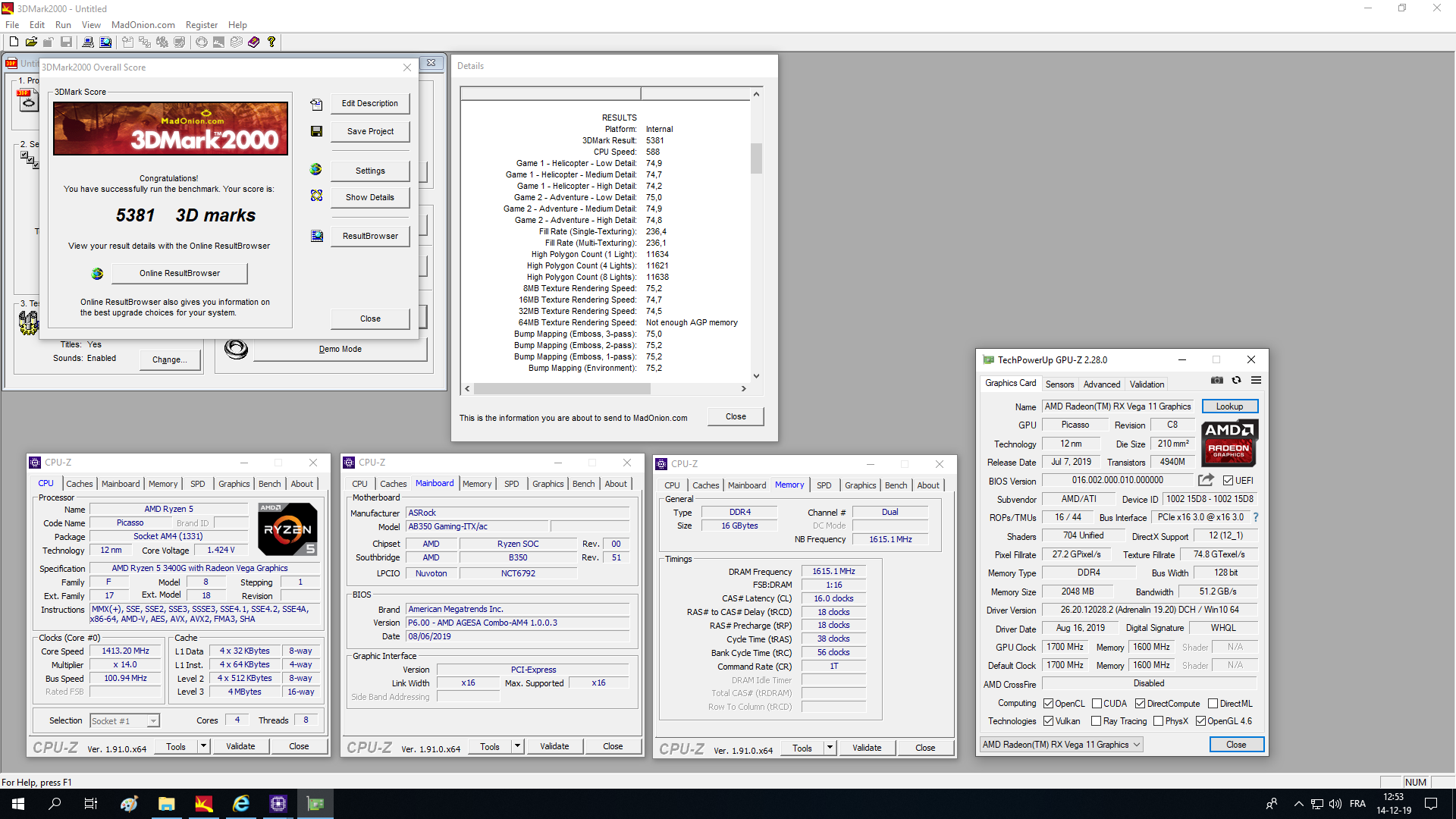Click the Show Details icon in score dialog

pos(316,196)
